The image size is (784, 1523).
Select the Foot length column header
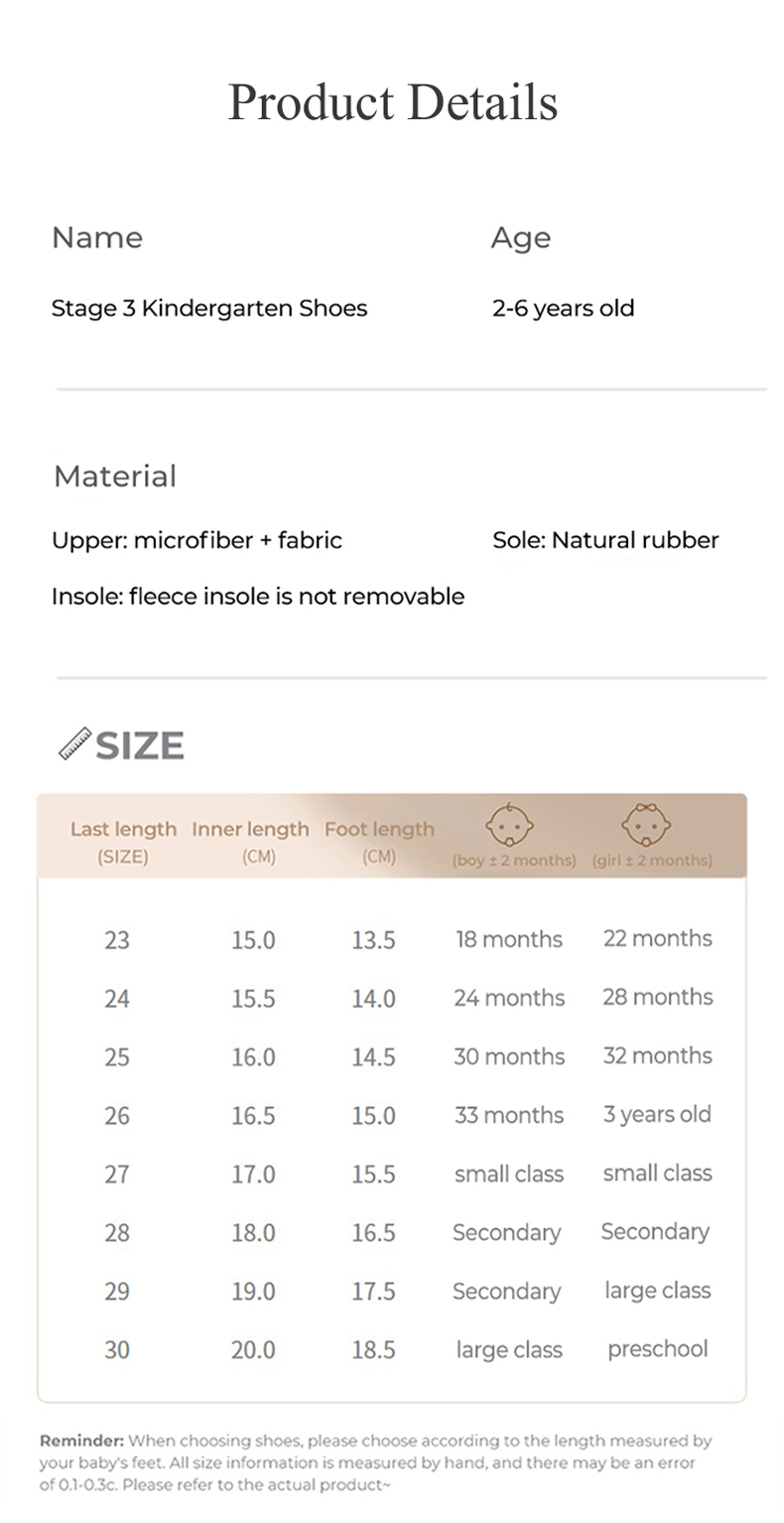(379, 830)
